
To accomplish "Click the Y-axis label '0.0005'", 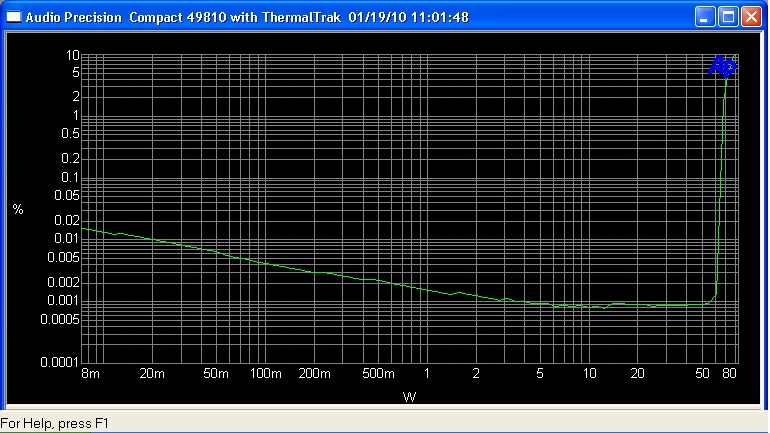I will (x=60, y=320).
